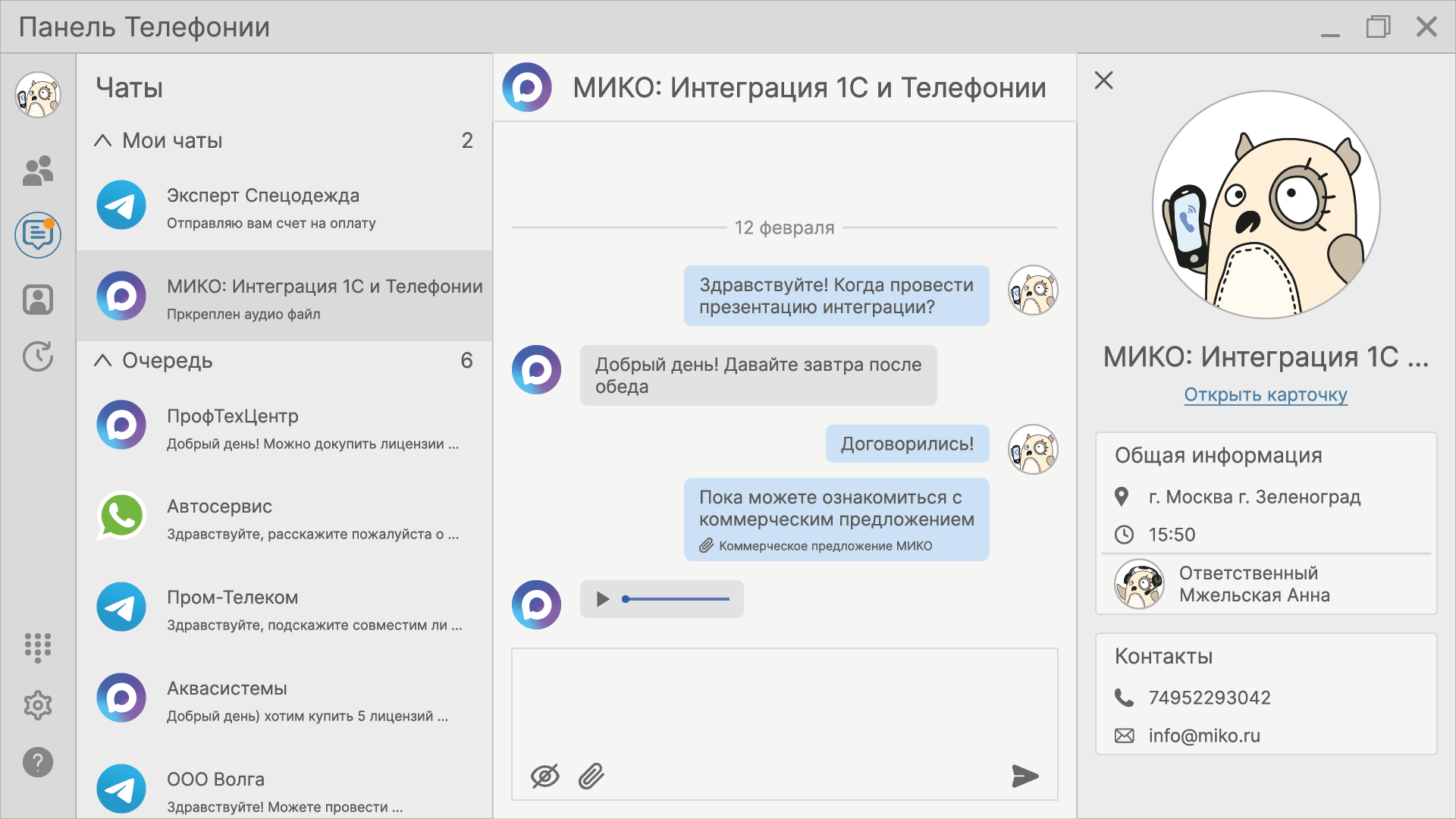Viewport: 1456px width, 819px height.
Task: Click the audio message progress slider
Action: [676, 599]
